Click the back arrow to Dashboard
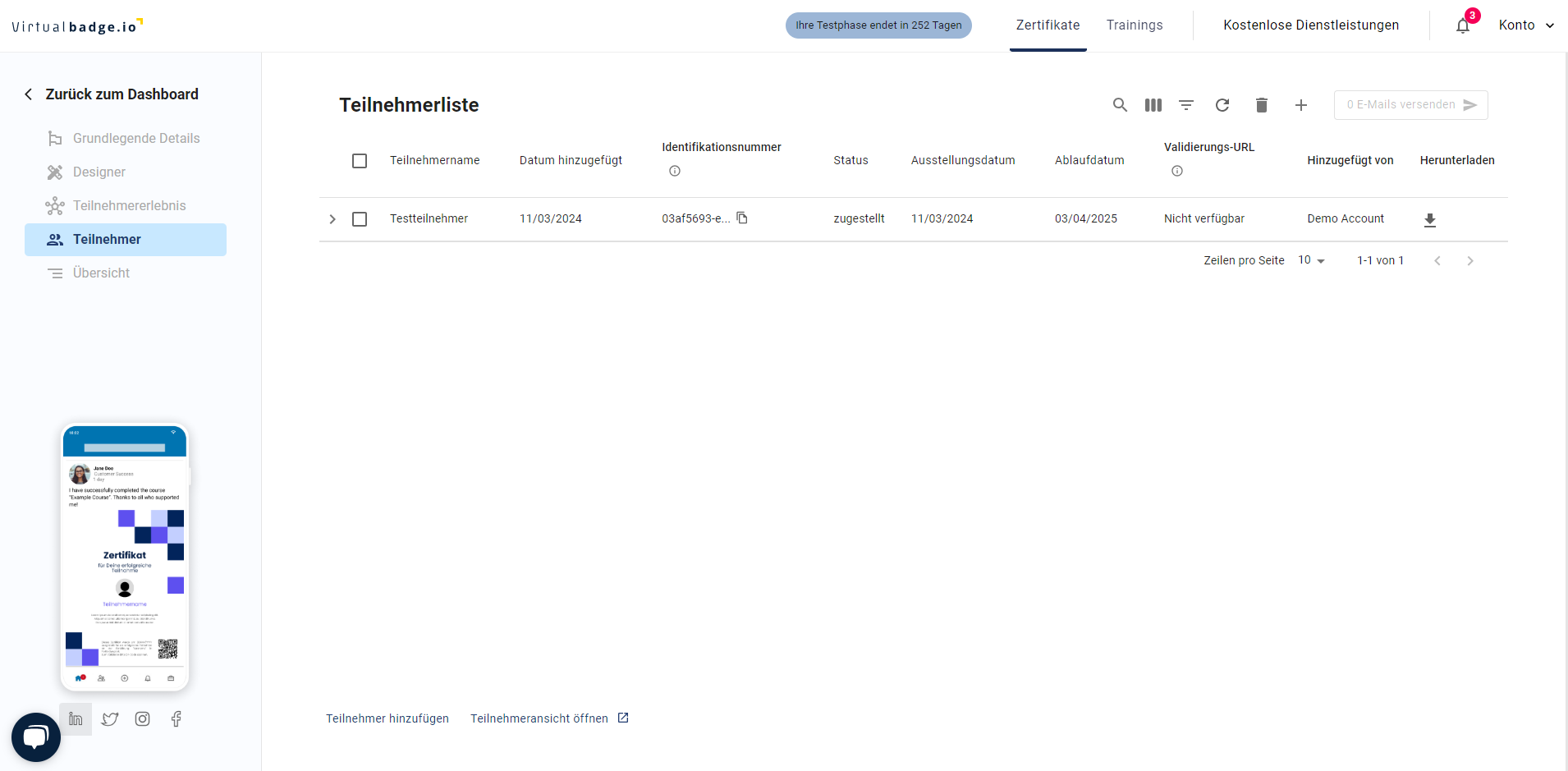This screenshot has height=771, width=1568. click(29, 94)
